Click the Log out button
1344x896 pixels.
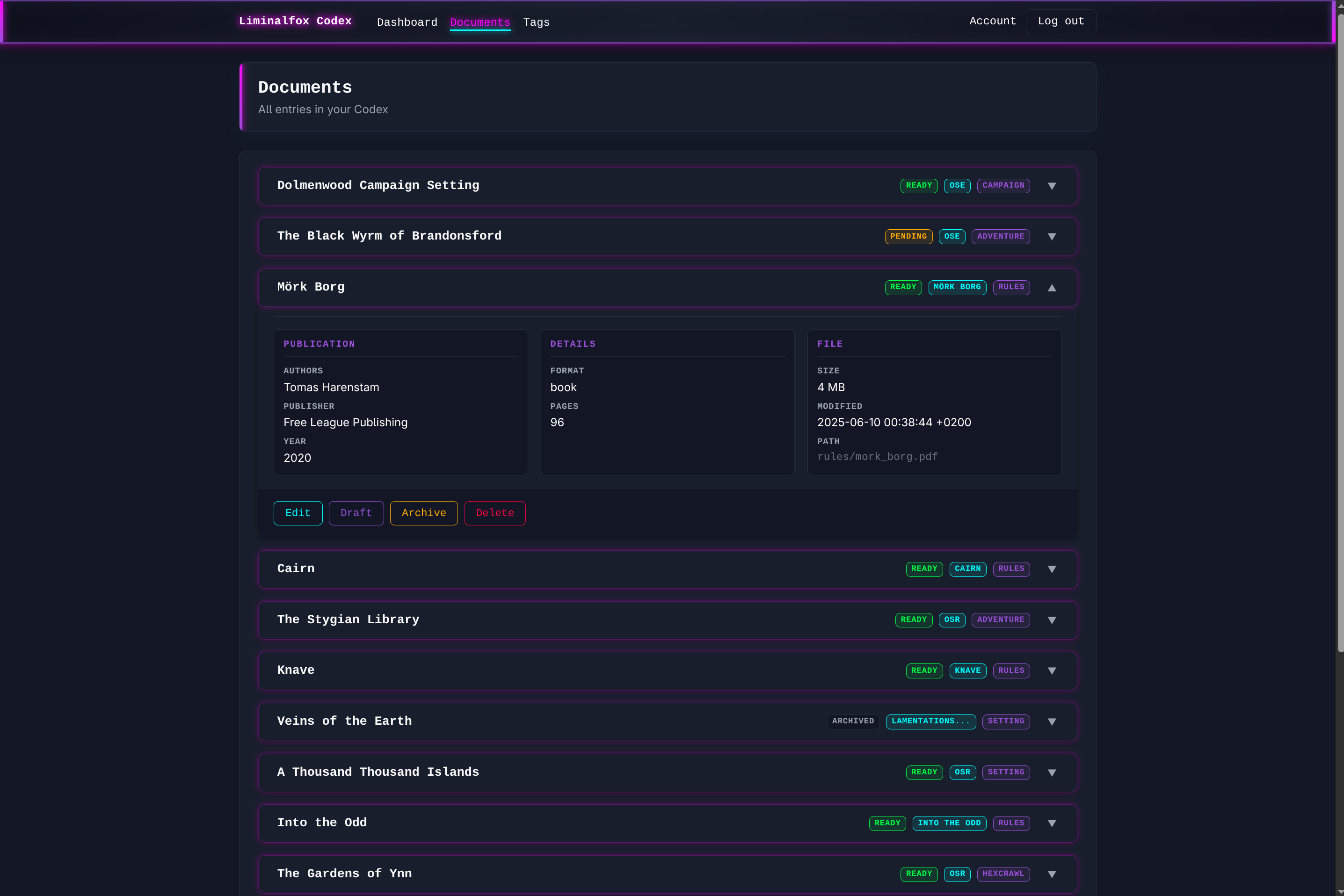(1060, 21)
